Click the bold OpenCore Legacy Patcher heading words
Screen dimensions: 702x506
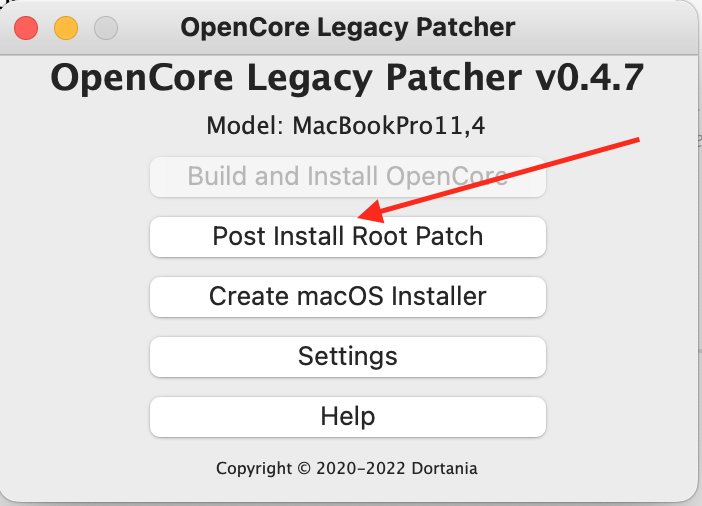click(286, 79)
